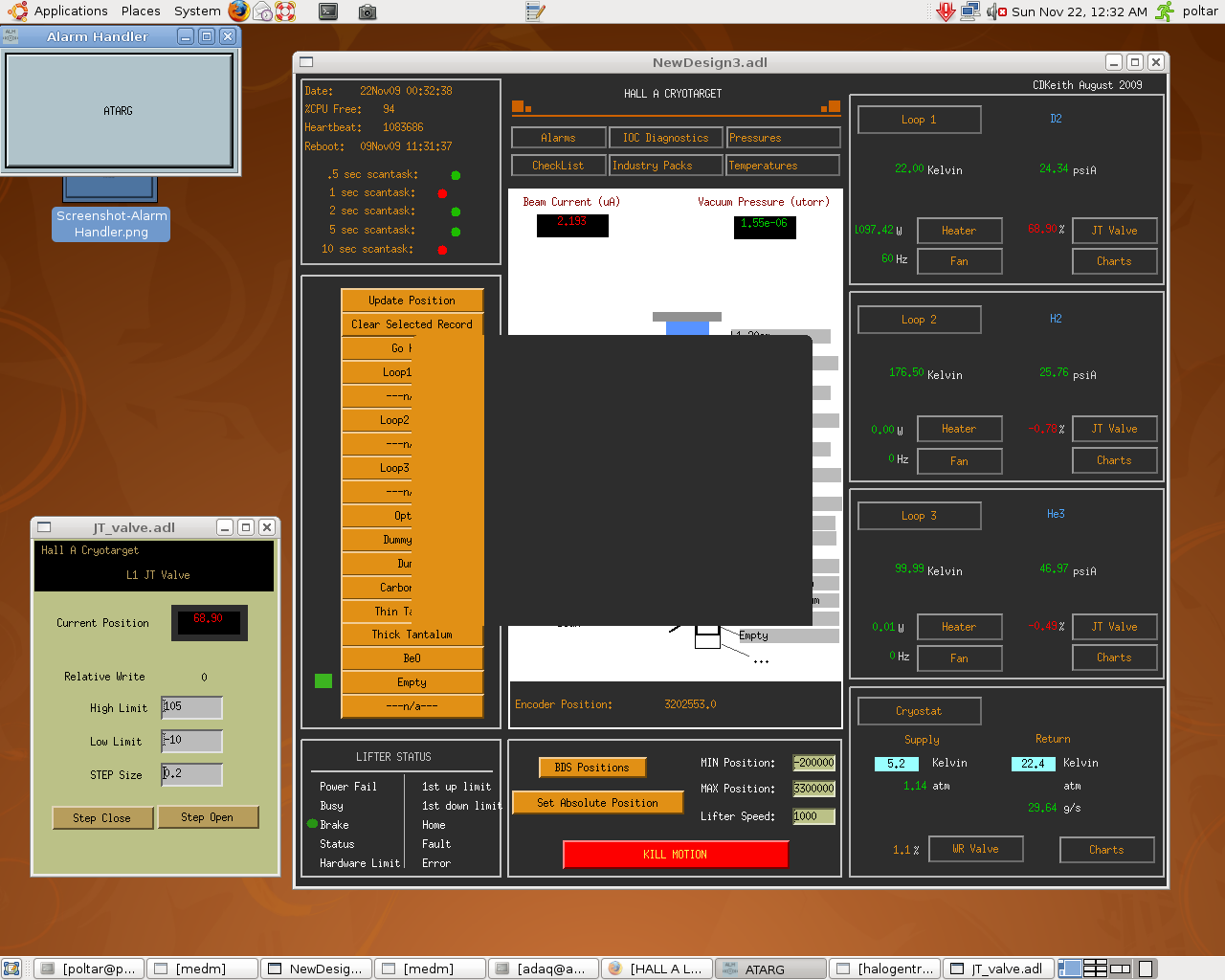Open window menu icon of JT_valve.adl
Viewport: 1225px width, 980px height.
44,527
